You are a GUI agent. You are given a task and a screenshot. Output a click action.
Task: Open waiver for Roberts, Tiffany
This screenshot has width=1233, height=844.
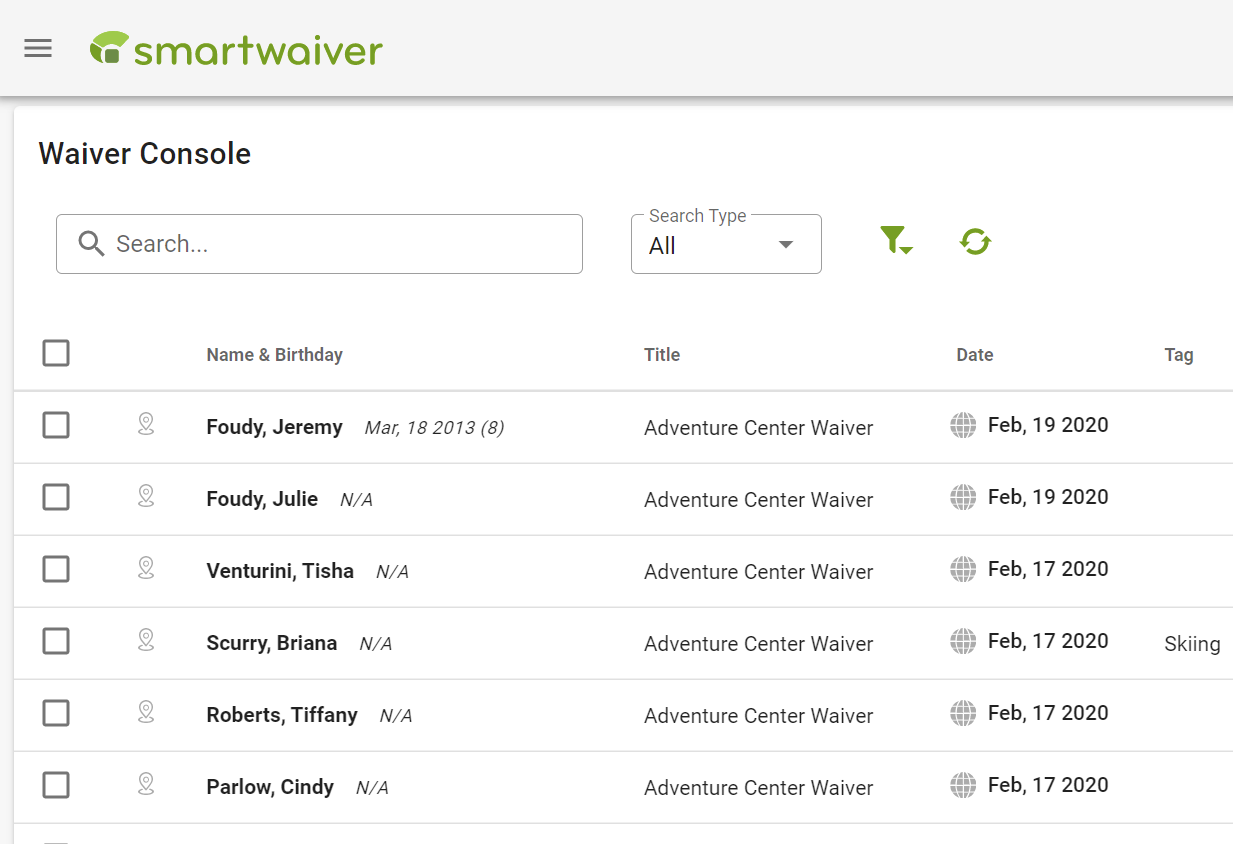(x=282, y=715)
